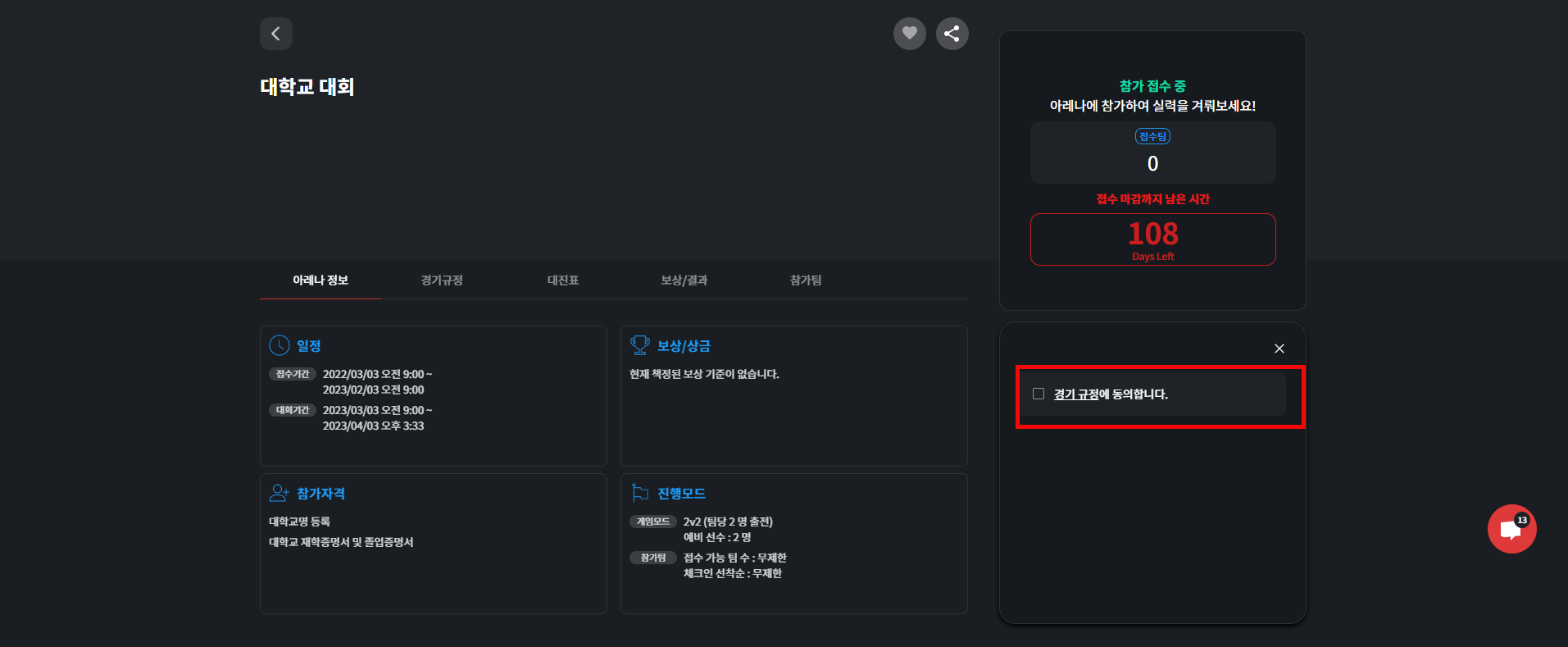
Task: Go to the 보상/결과 tab
Action: (684, 280)
